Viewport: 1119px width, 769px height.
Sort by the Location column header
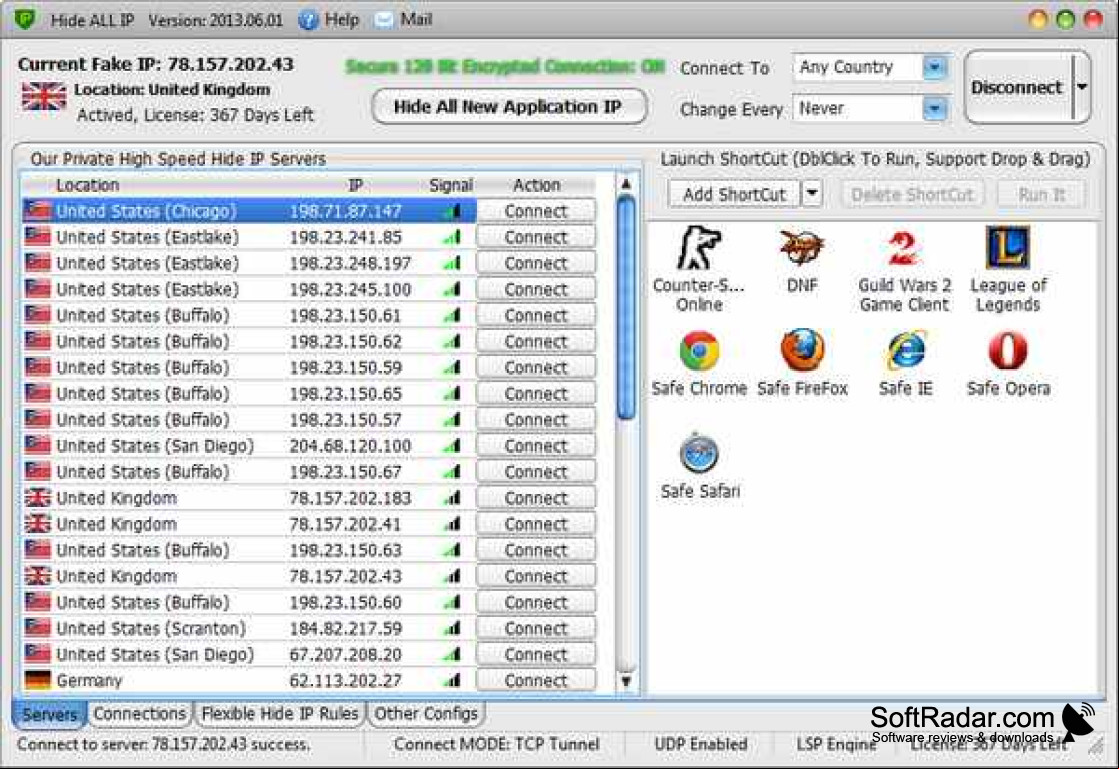[87, 185]
